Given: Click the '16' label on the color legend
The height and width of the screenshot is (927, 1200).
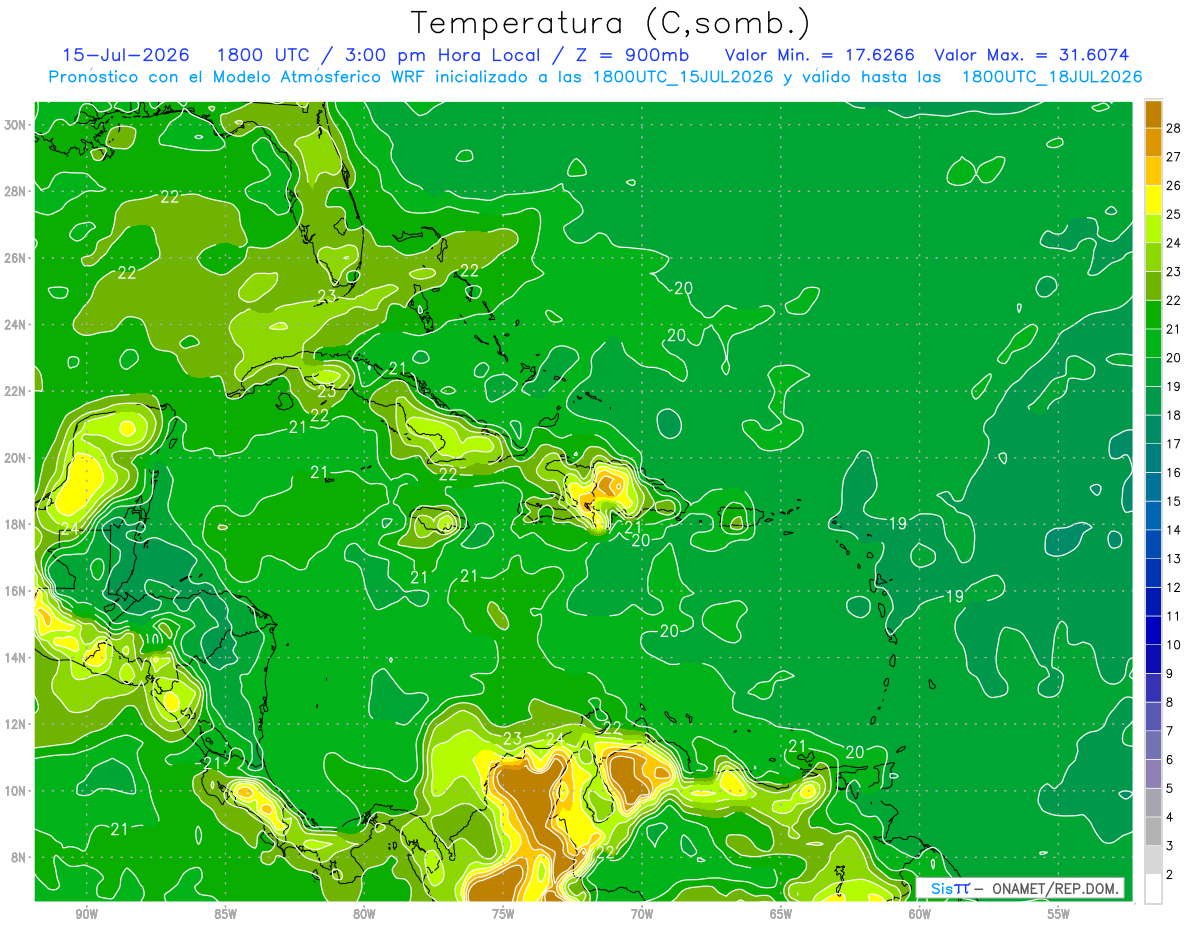Looking at the screenshot, I should pos(1173,472).
